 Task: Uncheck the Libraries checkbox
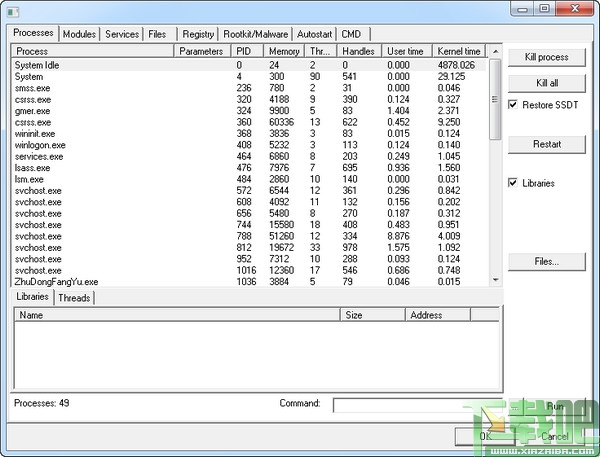513,183
